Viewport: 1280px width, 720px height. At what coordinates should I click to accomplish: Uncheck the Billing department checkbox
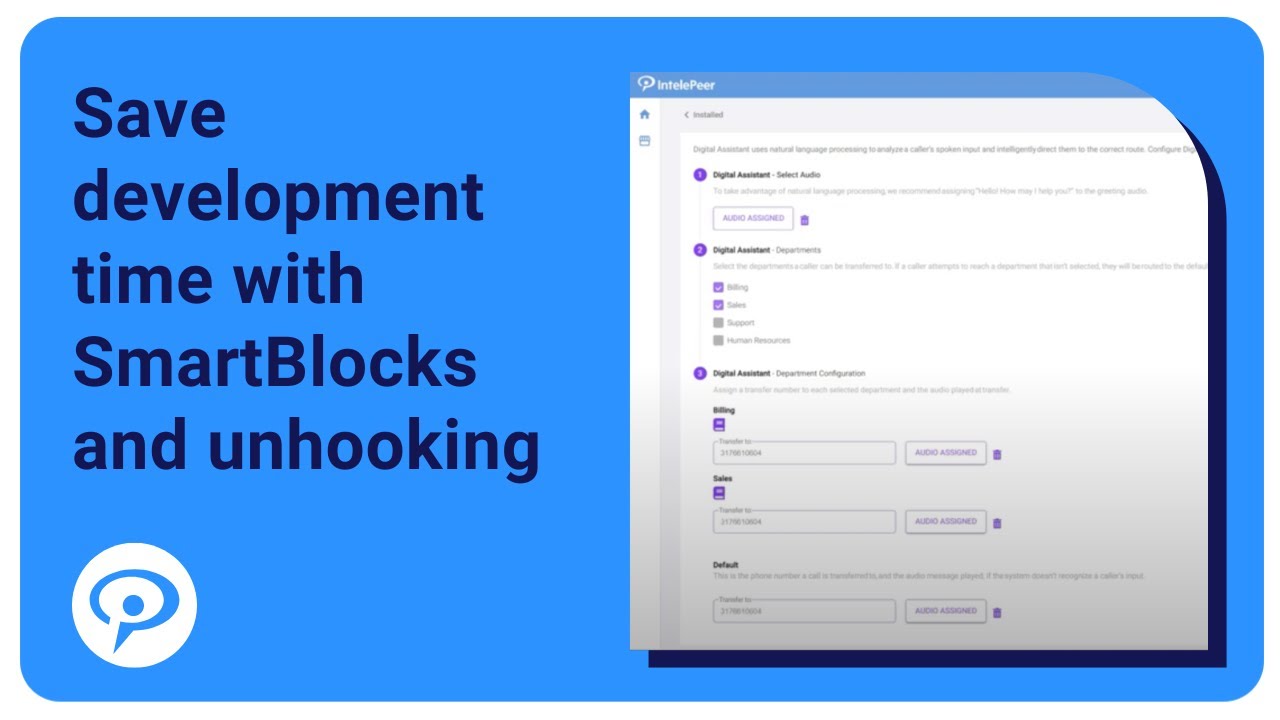pos(718,287)
